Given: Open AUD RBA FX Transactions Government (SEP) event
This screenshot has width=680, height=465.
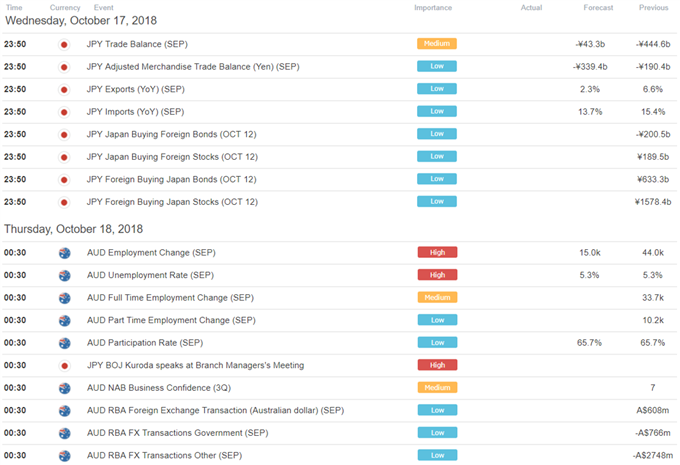Looking at the screenshot, I should (178, 433).
